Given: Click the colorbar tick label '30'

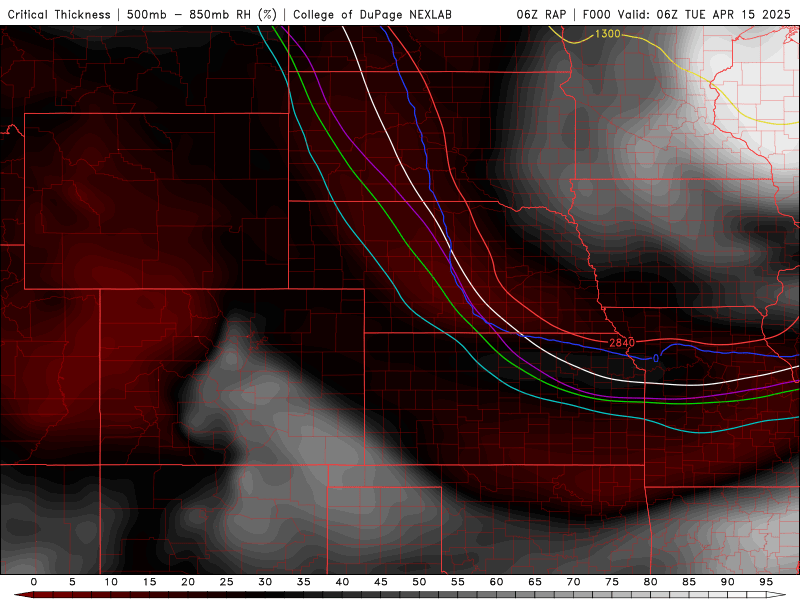Looking at the screenshot, I should pyautogui.click(x=265, y=582).
